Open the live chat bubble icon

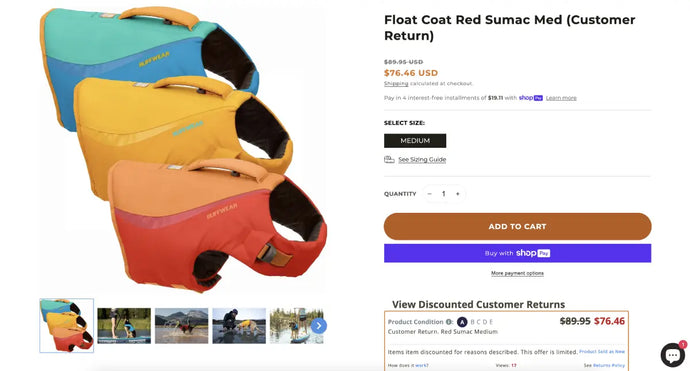[673, 354]
